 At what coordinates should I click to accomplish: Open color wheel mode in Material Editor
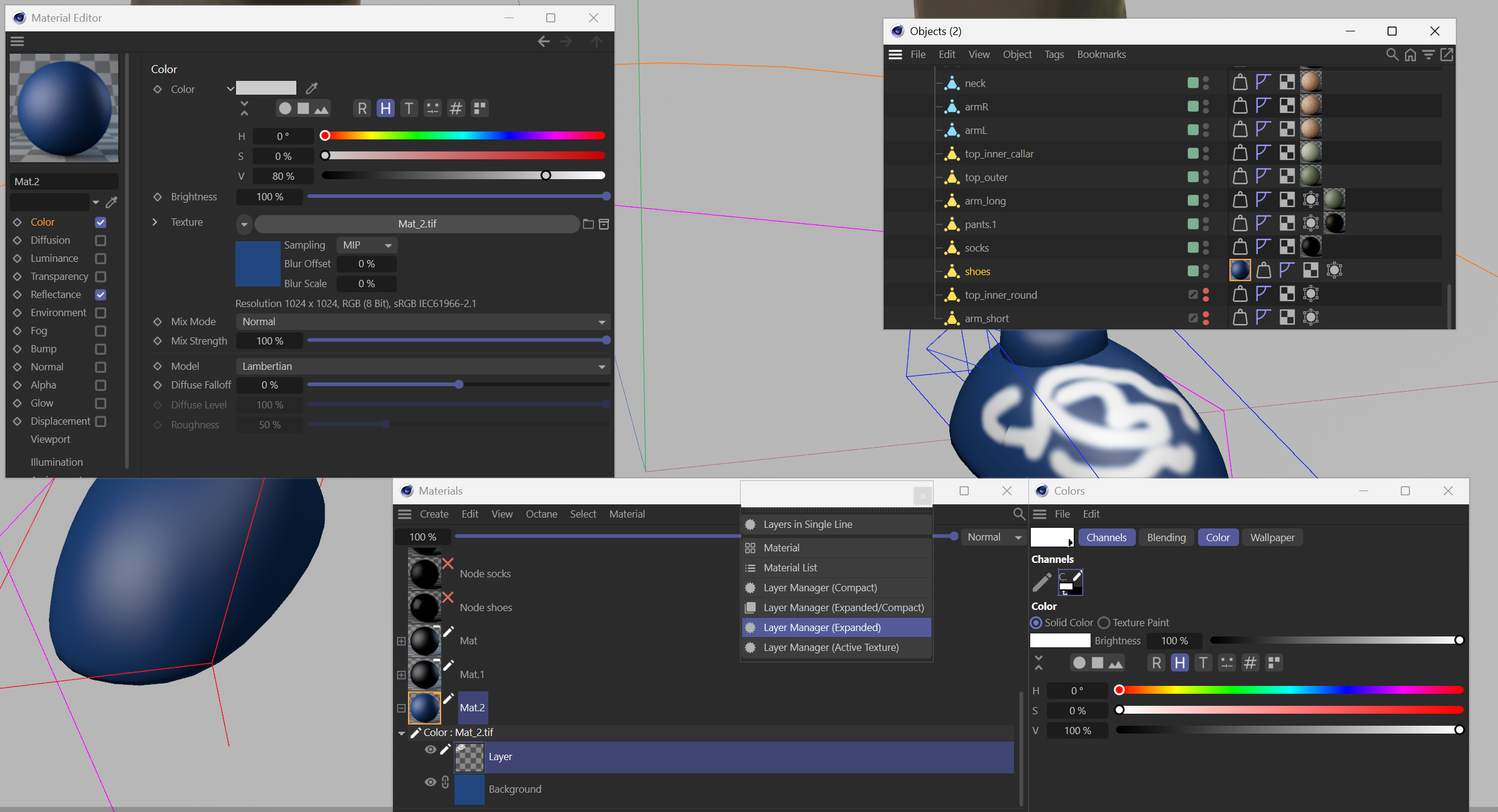coord(285,109)
